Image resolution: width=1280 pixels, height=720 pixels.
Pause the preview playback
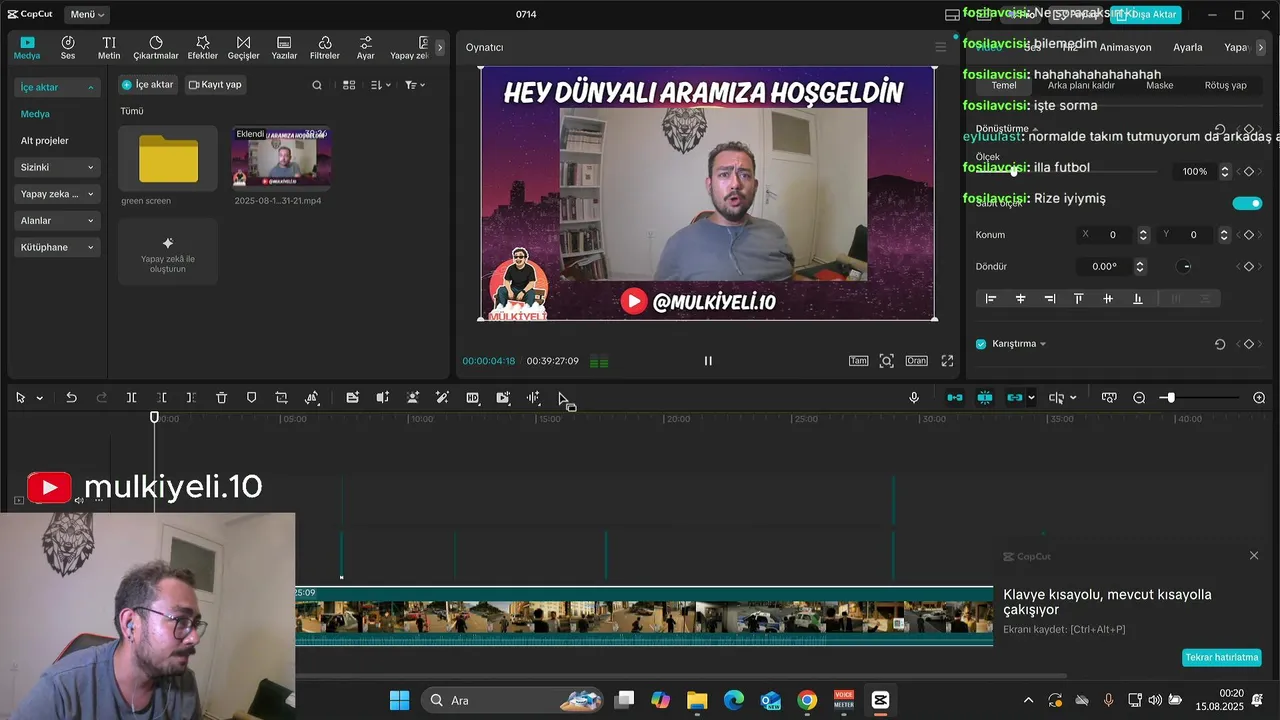coord(708,361)
